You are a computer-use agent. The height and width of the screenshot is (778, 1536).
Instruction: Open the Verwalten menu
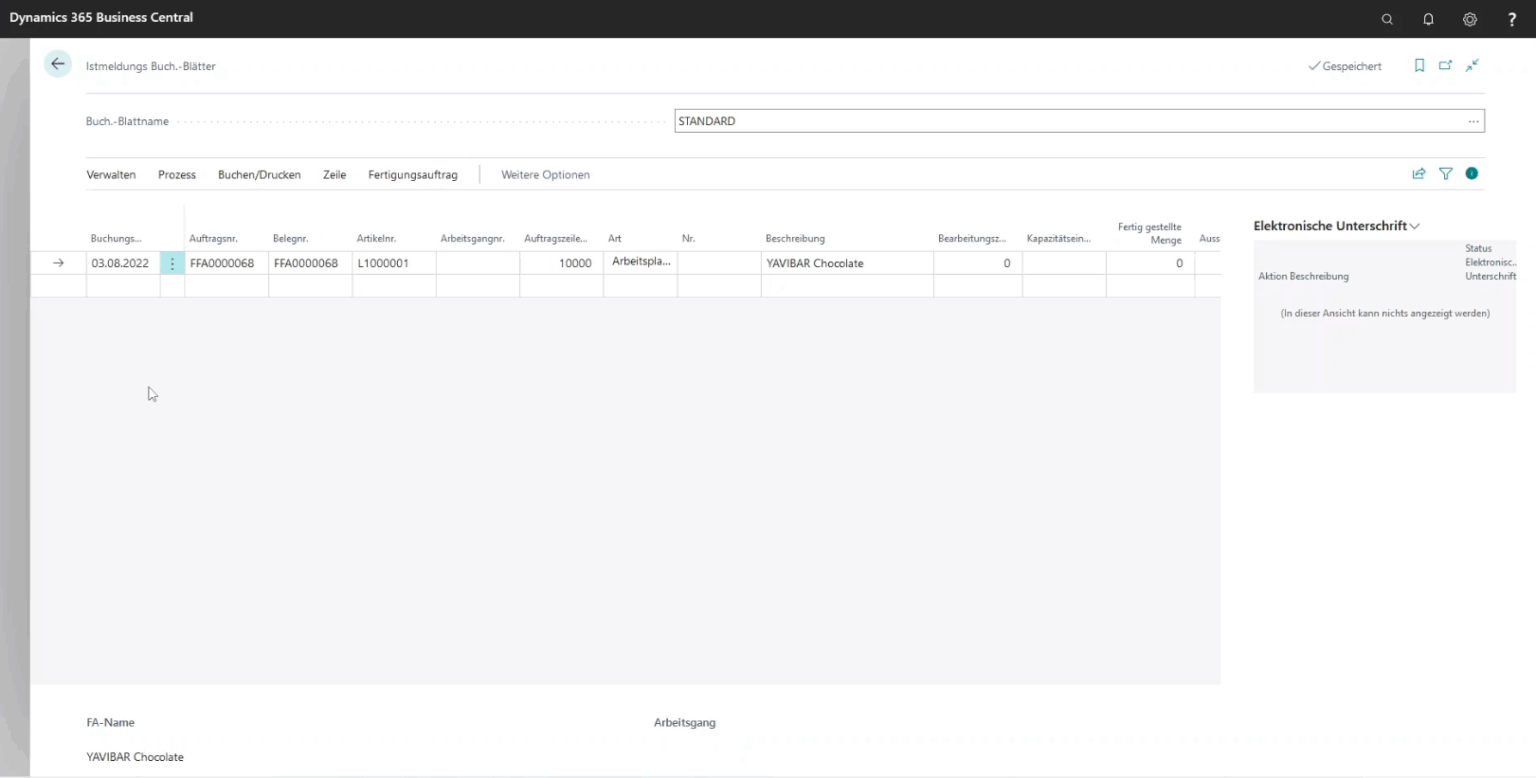pos(110,174)
